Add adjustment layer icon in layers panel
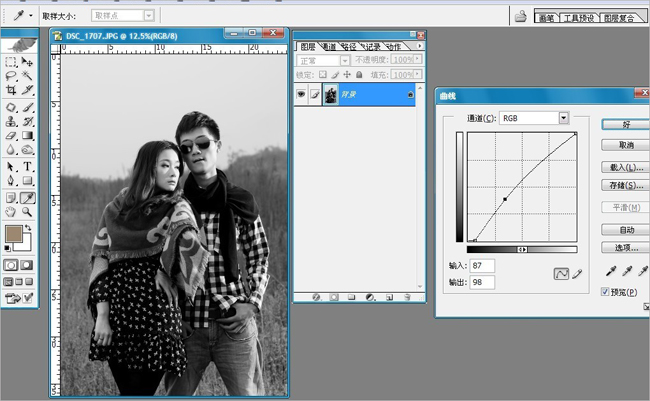650x401 pixels. pos(370,297)
